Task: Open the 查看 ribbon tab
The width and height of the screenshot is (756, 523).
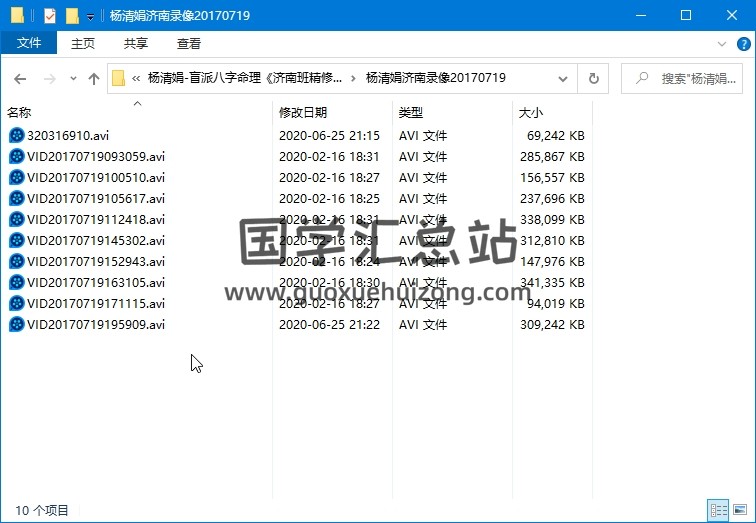Action: click(189, 44)
